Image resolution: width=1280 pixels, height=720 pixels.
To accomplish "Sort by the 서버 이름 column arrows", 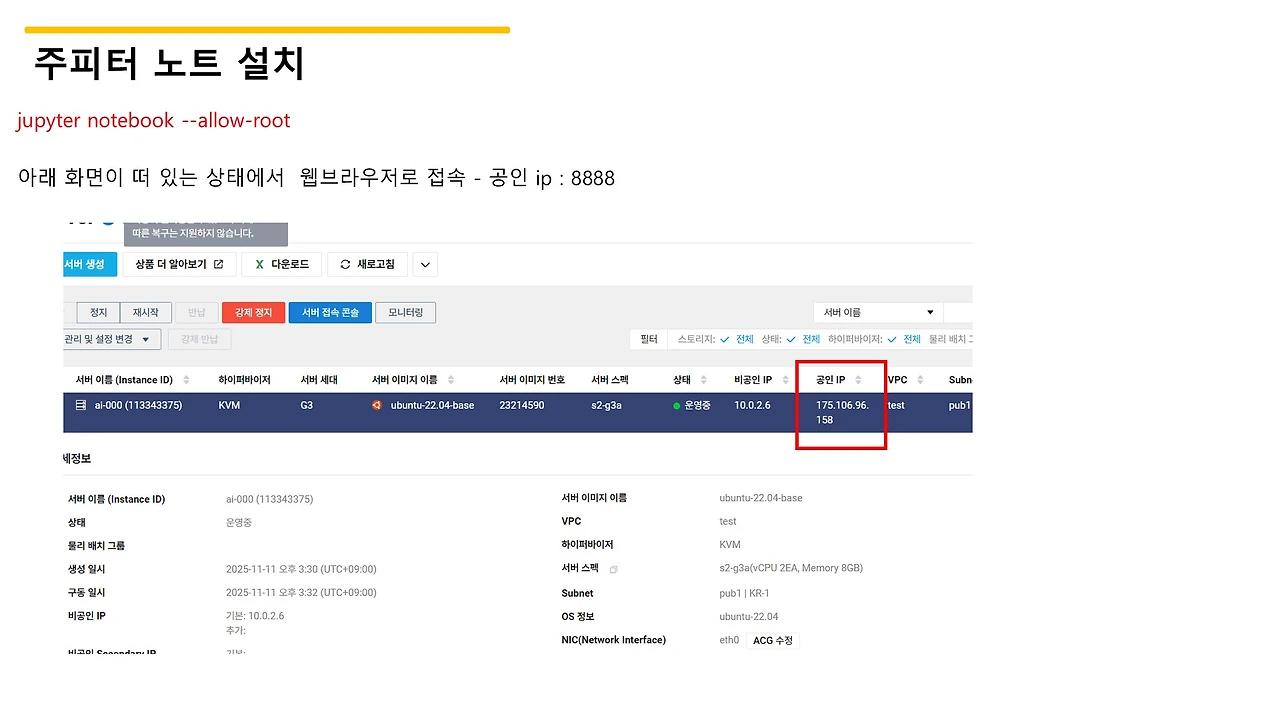I will point(187,379).
